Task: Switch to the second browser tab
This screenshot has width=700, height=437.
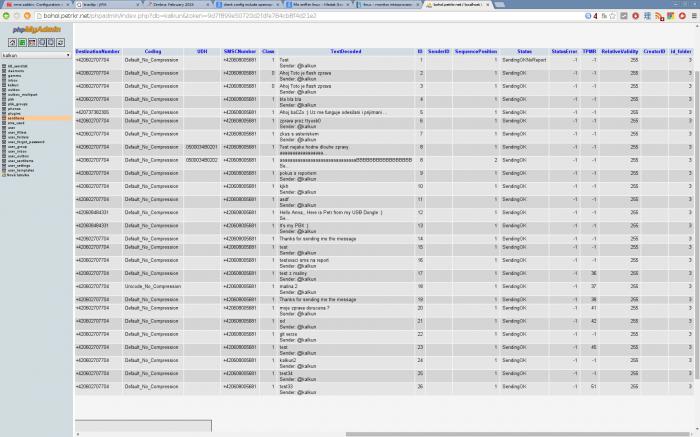Action: click(x=108, y=4)
